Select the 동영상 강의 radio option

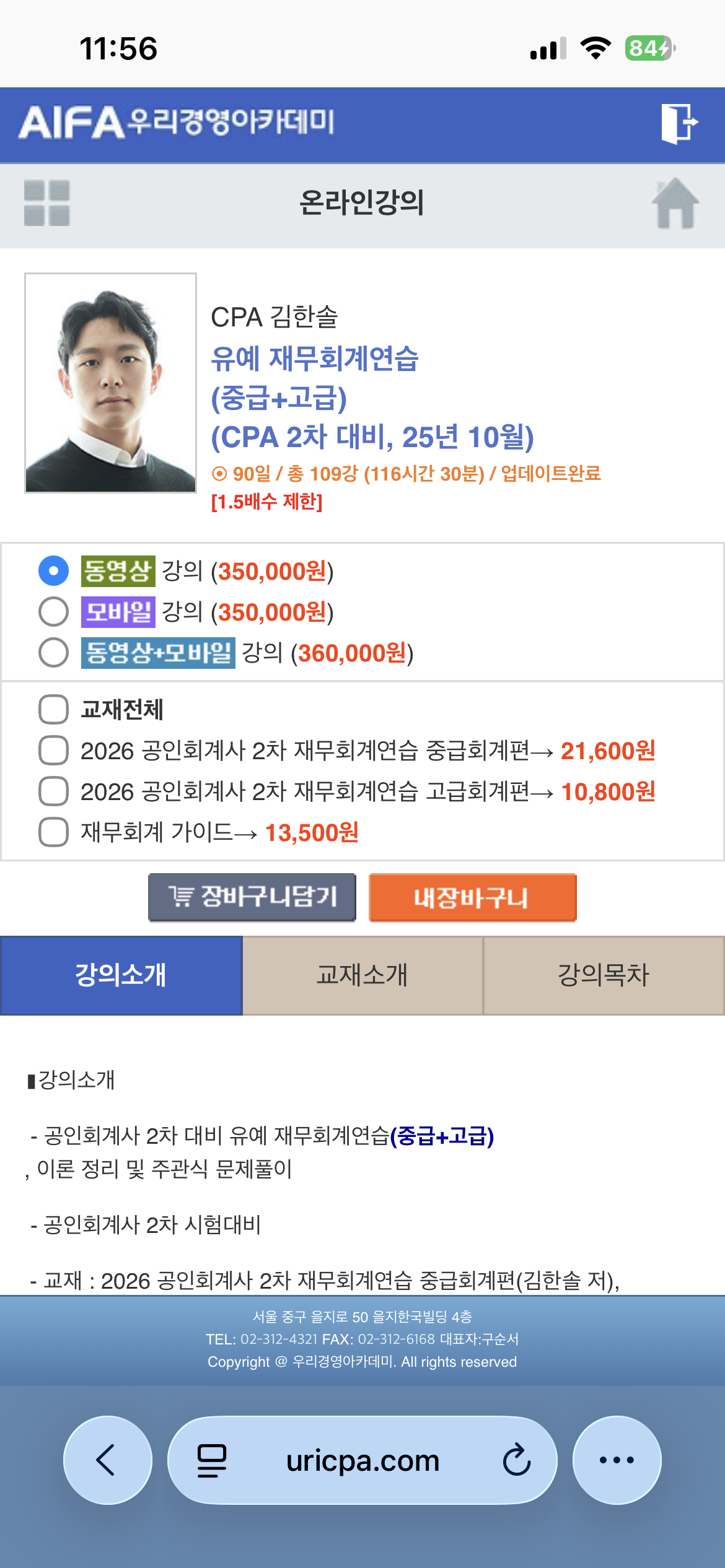pos(54,571)
